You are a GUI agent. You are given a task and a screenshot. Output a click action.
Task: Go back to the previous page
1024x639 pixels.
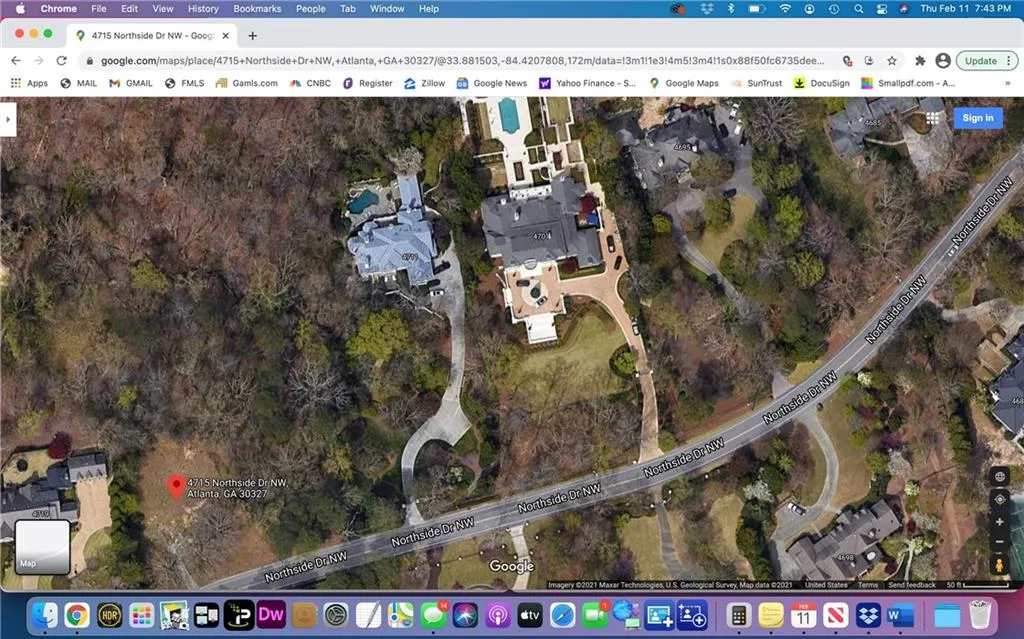16,61
